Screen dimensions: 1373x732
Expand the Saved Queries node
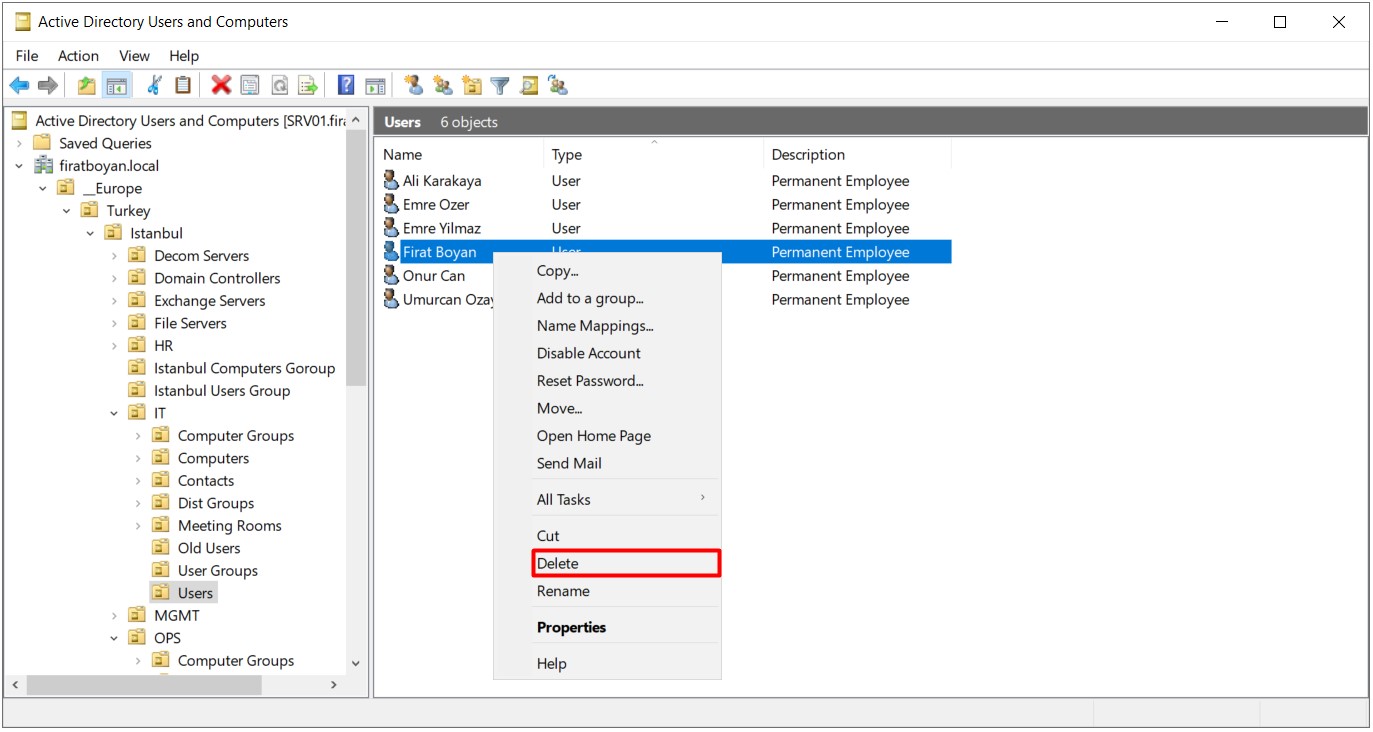pyautogui.click(x=19, y=143)
